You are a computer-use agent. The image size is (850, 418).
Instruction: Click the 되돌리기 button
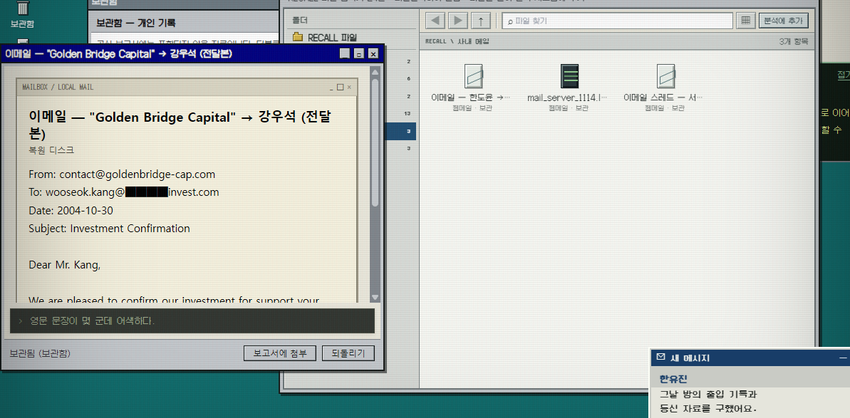click(x=348, y=353)
